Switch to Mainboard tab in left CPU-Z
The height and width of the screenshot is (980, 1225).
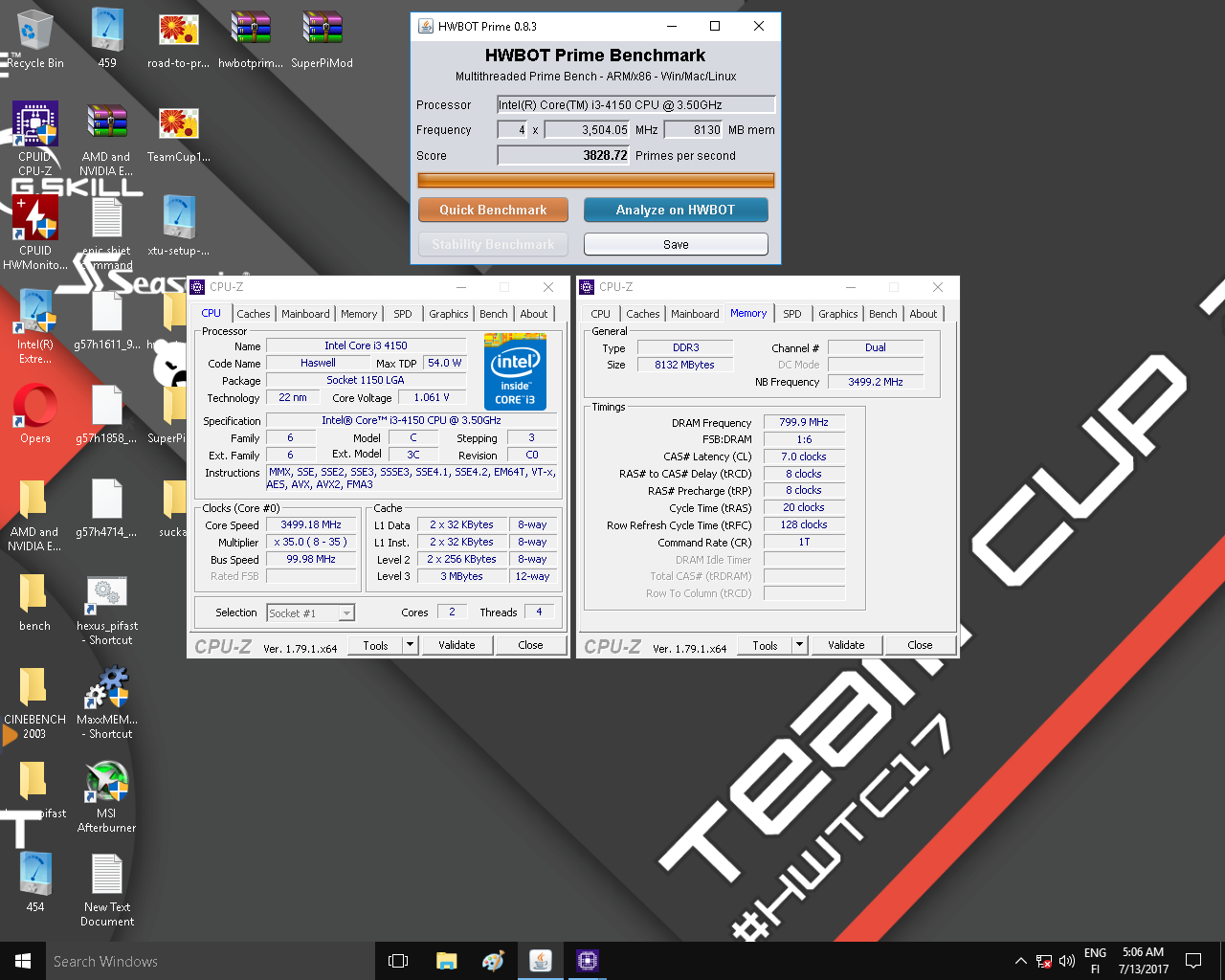pyautogui.click(x=305, y=314)
